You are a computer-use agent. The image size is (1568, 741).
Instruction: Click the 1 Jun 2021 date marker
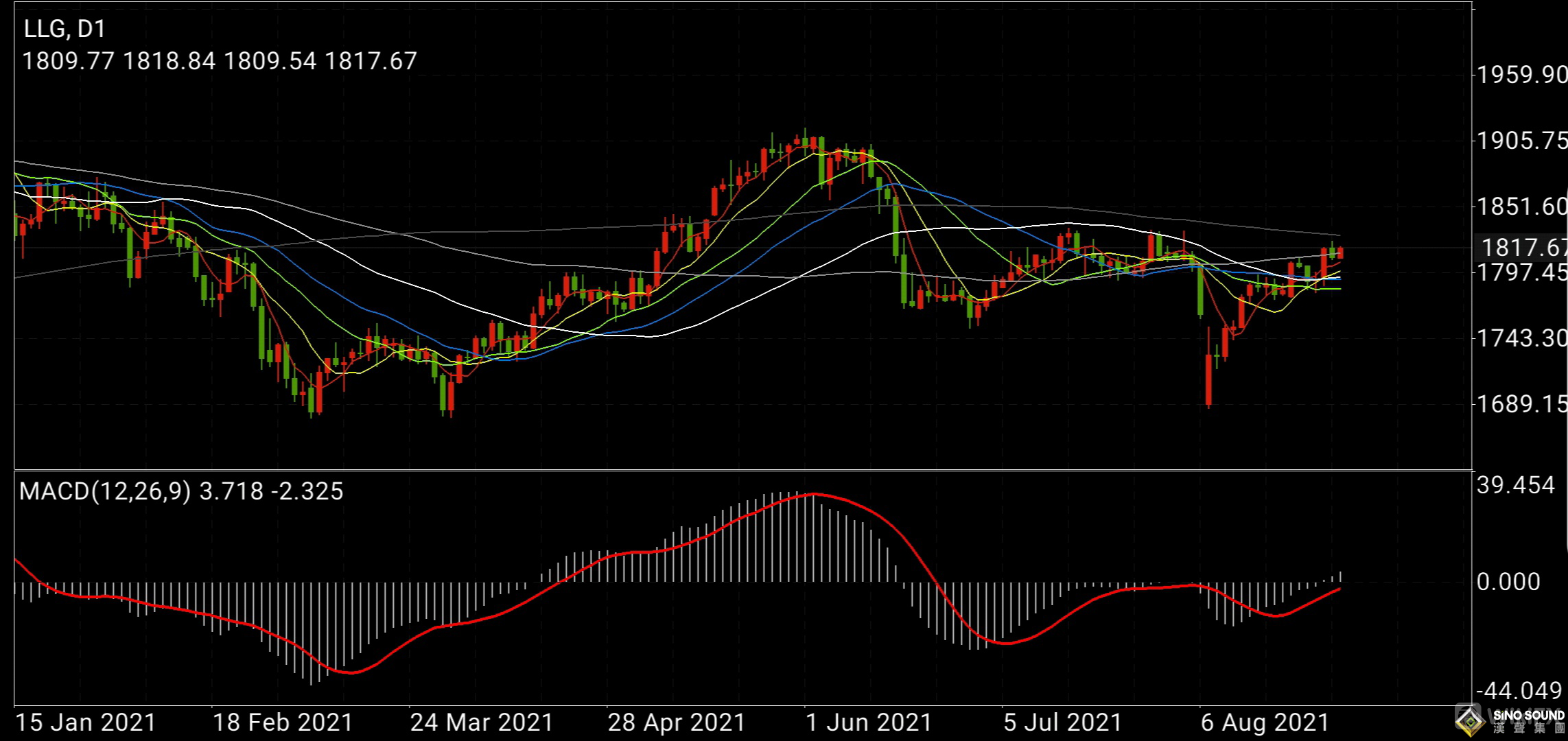click(868, 722)
